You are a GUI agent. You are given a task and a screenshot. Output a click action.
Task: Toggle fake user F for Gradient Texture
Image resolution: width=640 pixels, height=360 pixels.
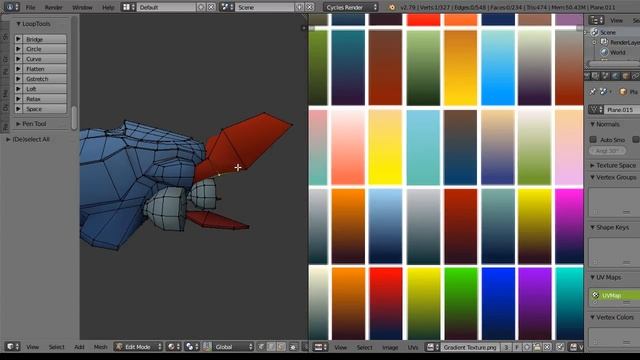pos(516,347)
